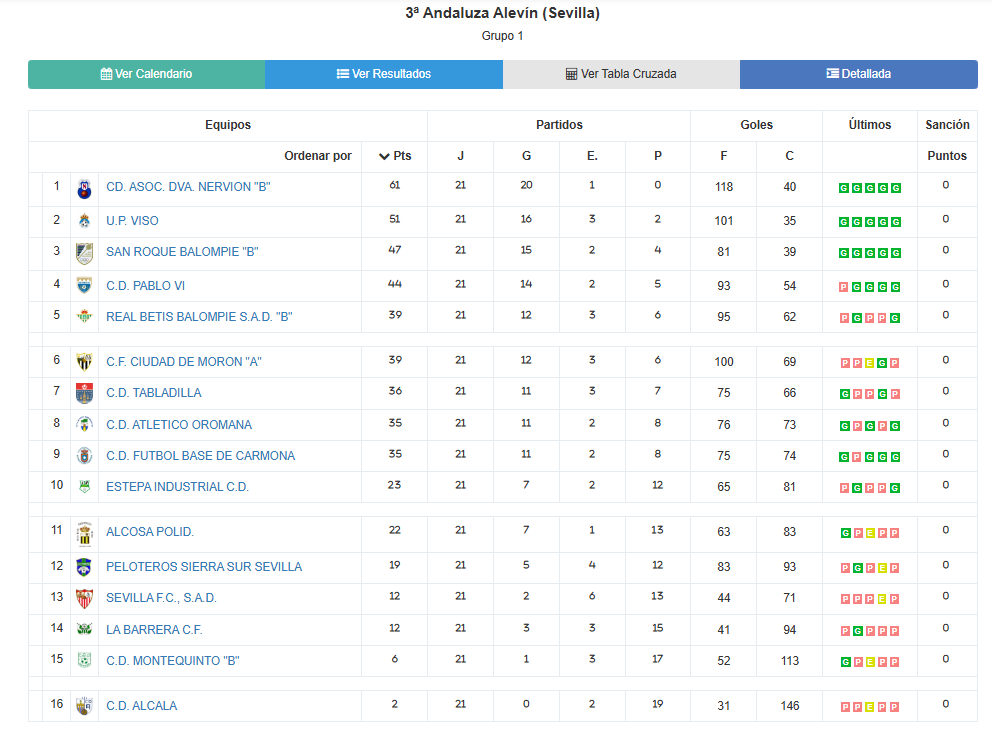Open REAL BETIS BALOMPIE S.A.D. "B" link
The height and width of the screenshot is (731, 992).
(x=199, y=317)
